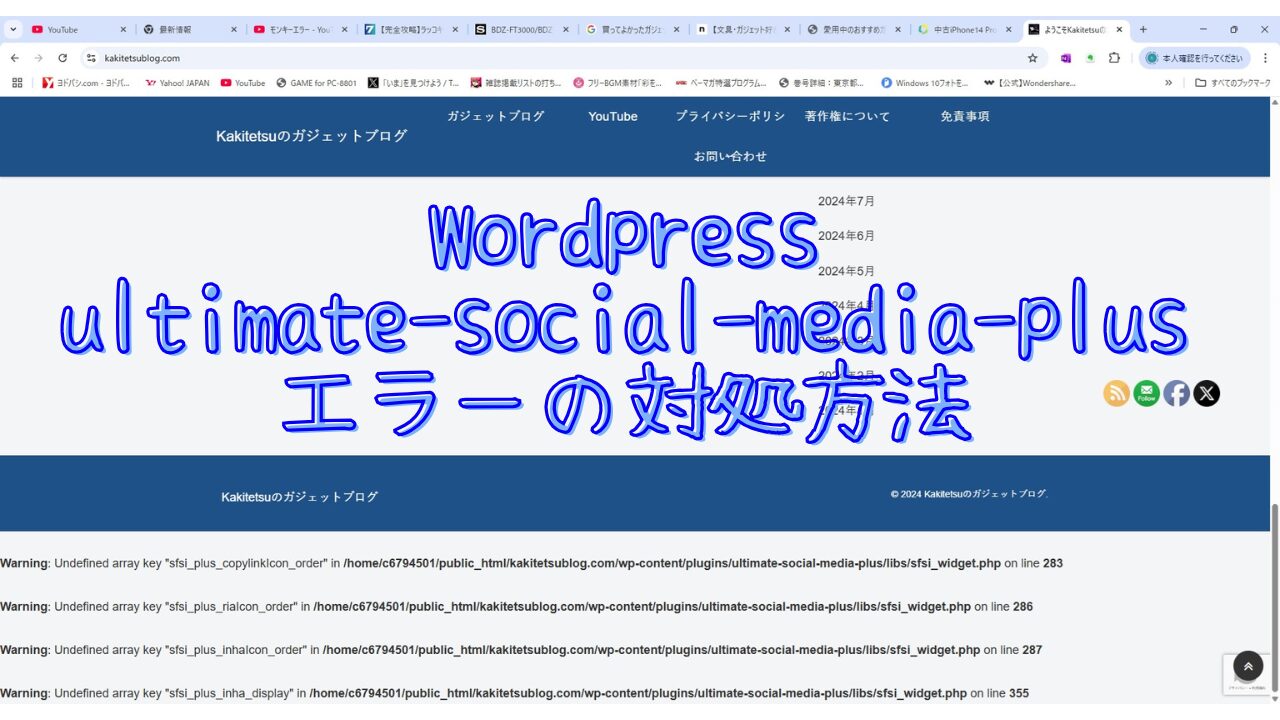Switch to the モンキーエラー YouTube tab

(x=297, y=30)
